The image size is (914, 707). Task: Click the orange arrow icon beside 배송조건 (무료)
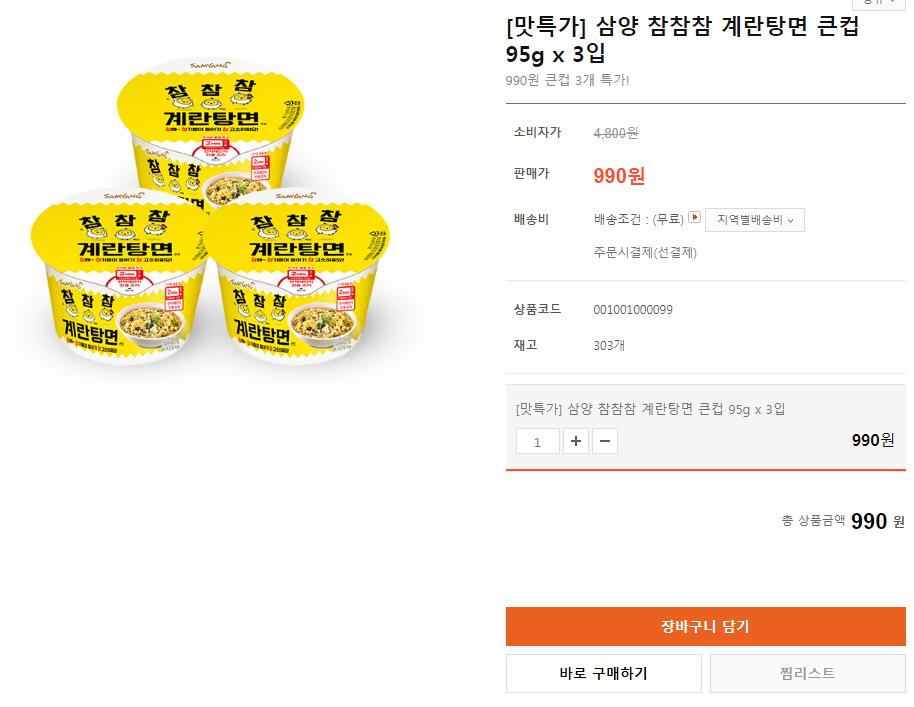point(694,217)
